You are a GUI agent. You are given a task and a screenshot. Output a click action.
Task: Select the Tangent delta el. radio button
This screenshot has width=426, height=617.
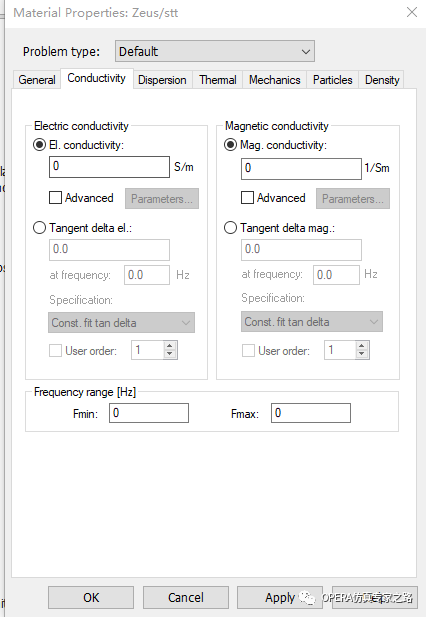[39, 228]
